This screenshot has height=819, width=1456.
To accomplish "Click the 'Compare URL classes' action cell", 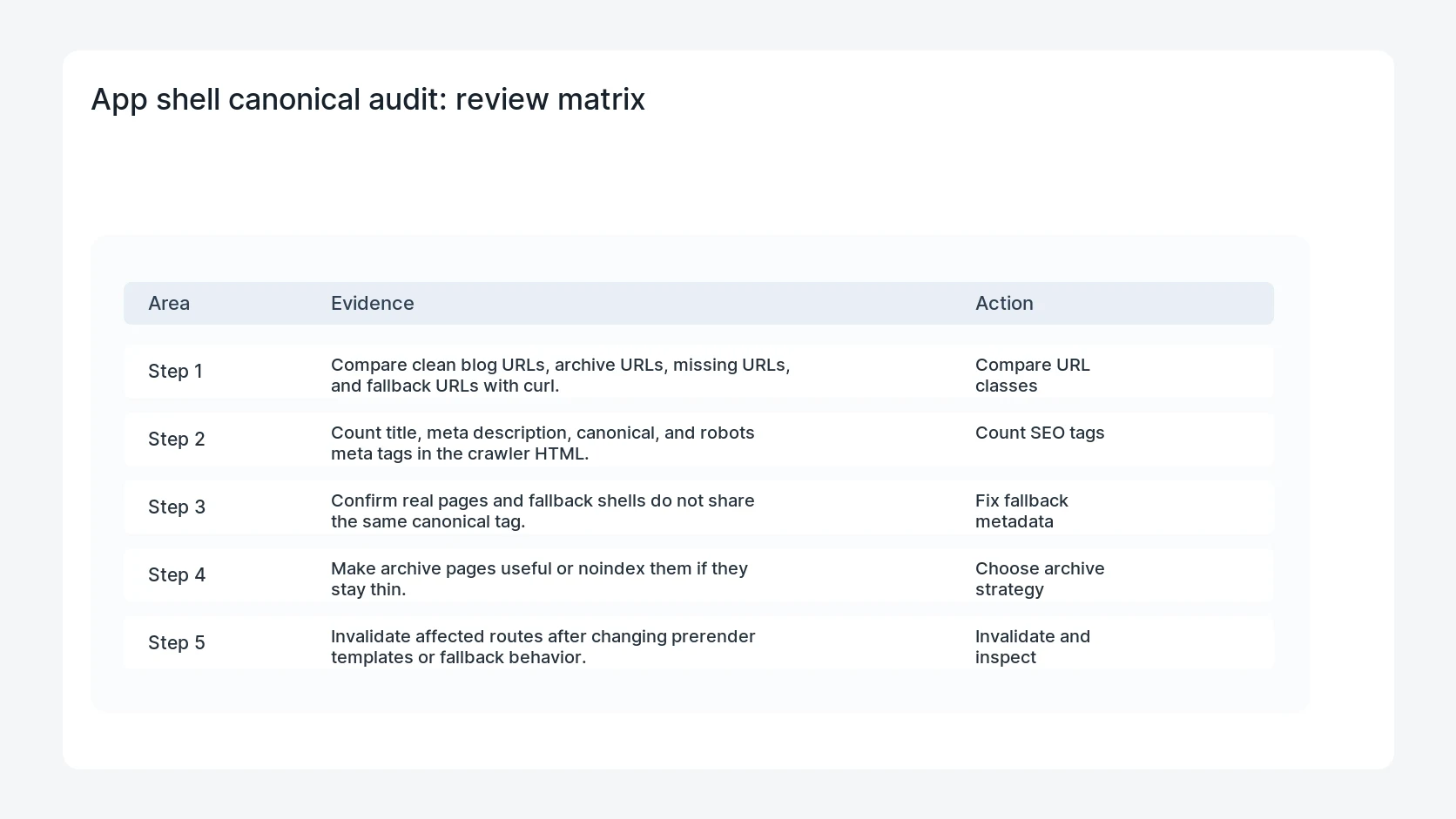I will pos(1033,375).
